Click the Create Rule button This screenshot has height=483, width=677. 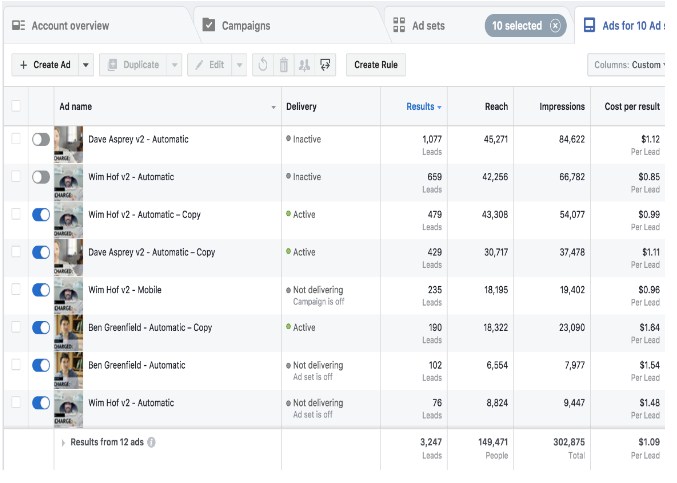click(375, 65)
